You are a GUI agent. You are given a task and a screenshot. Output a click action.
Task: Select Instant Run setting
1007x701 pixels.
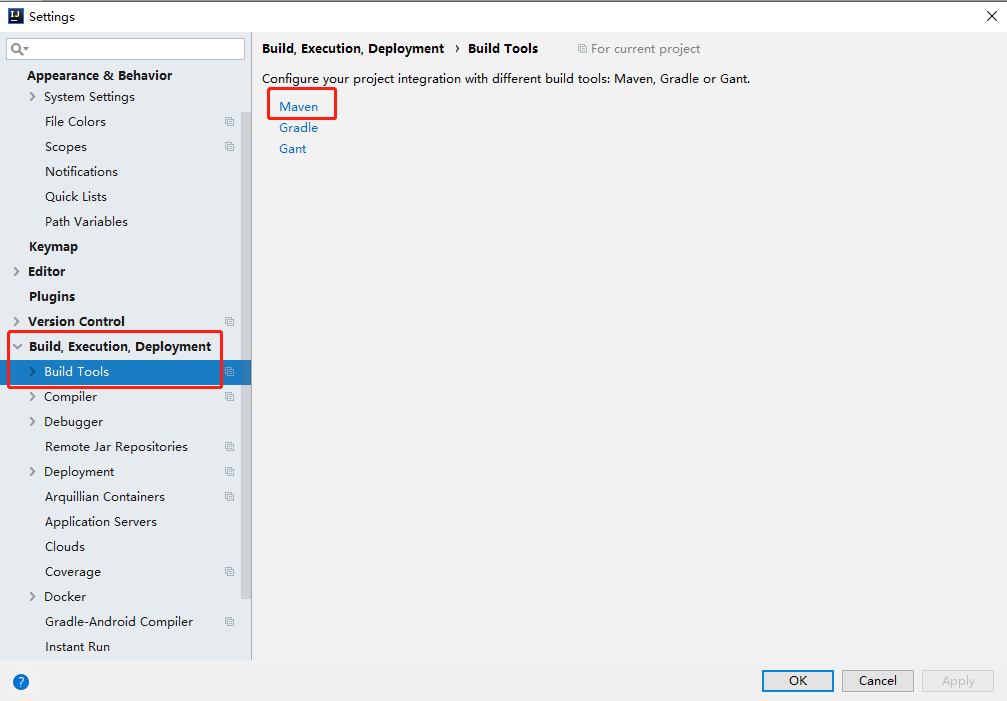pos(77,646)
